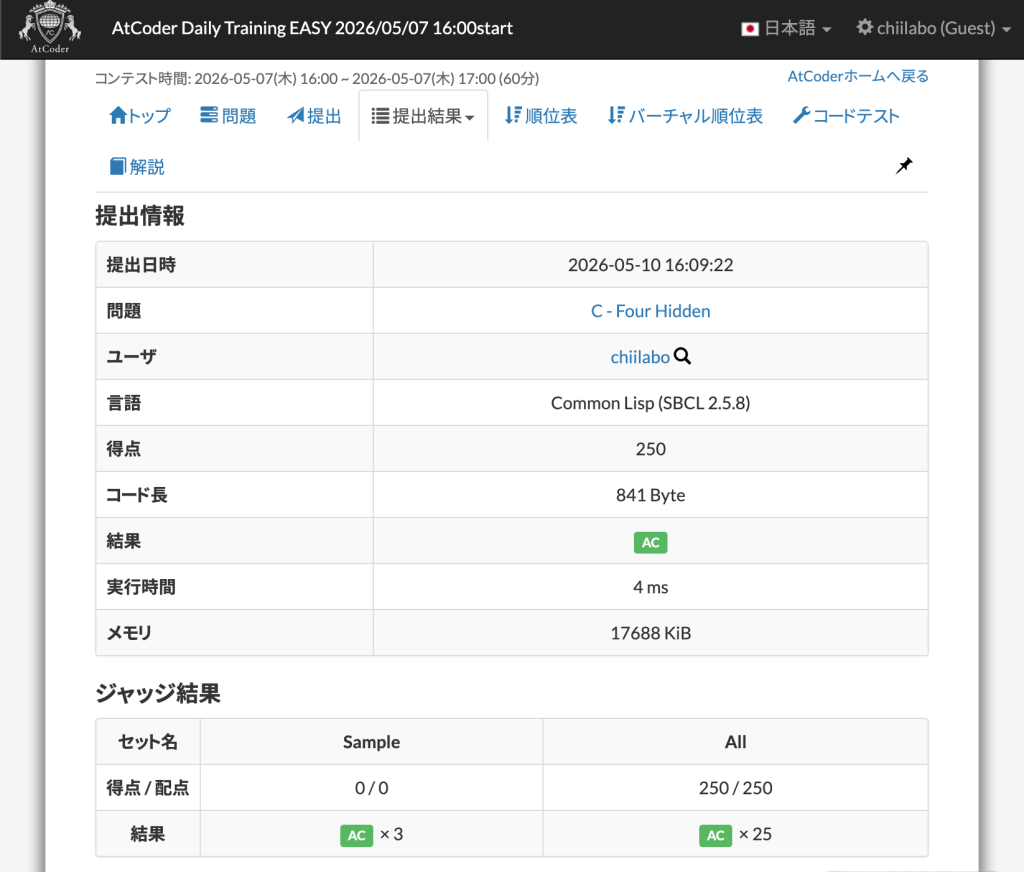Image resolution: width=1024 pixels, height=872 pixels.
Task: Click the sort icon beside バーチャル順位表
Action: [616, 115]
